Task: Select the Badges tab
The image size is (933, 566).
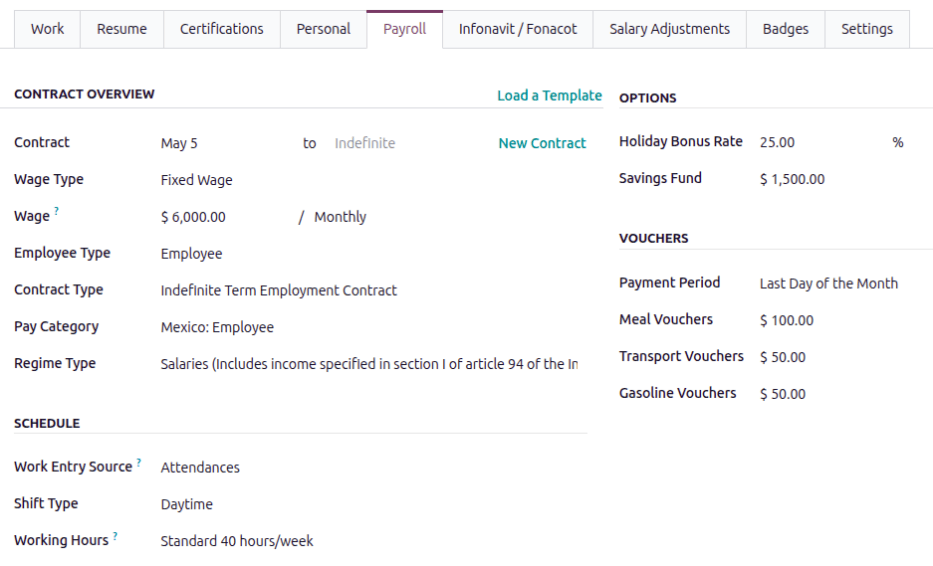Action: pos(785,29)
